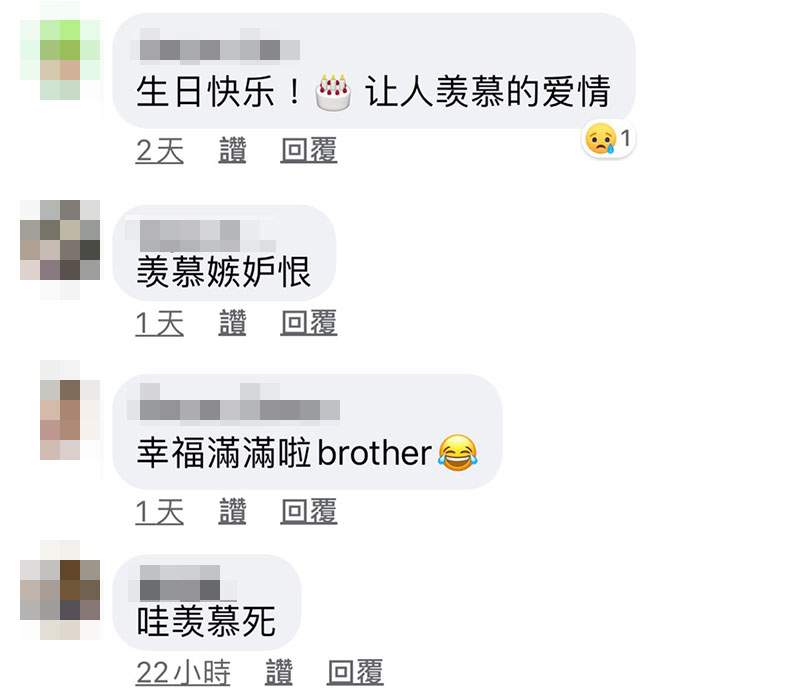Reply to the 生日快乐 comment via 回覆
Screen dimensions: 800x700
coord(309,150)
